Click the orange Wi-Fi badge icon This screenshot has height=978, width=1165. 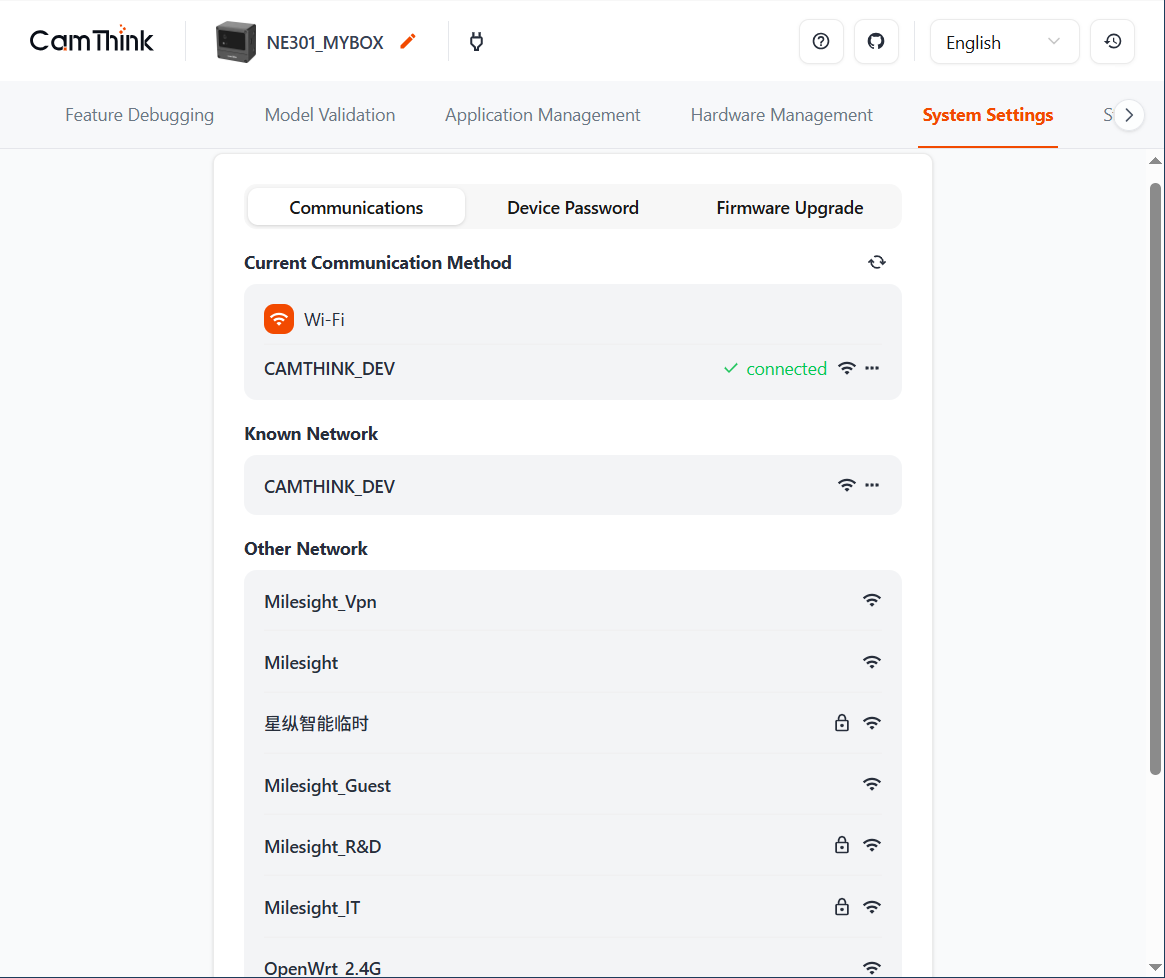click(279, 319)
